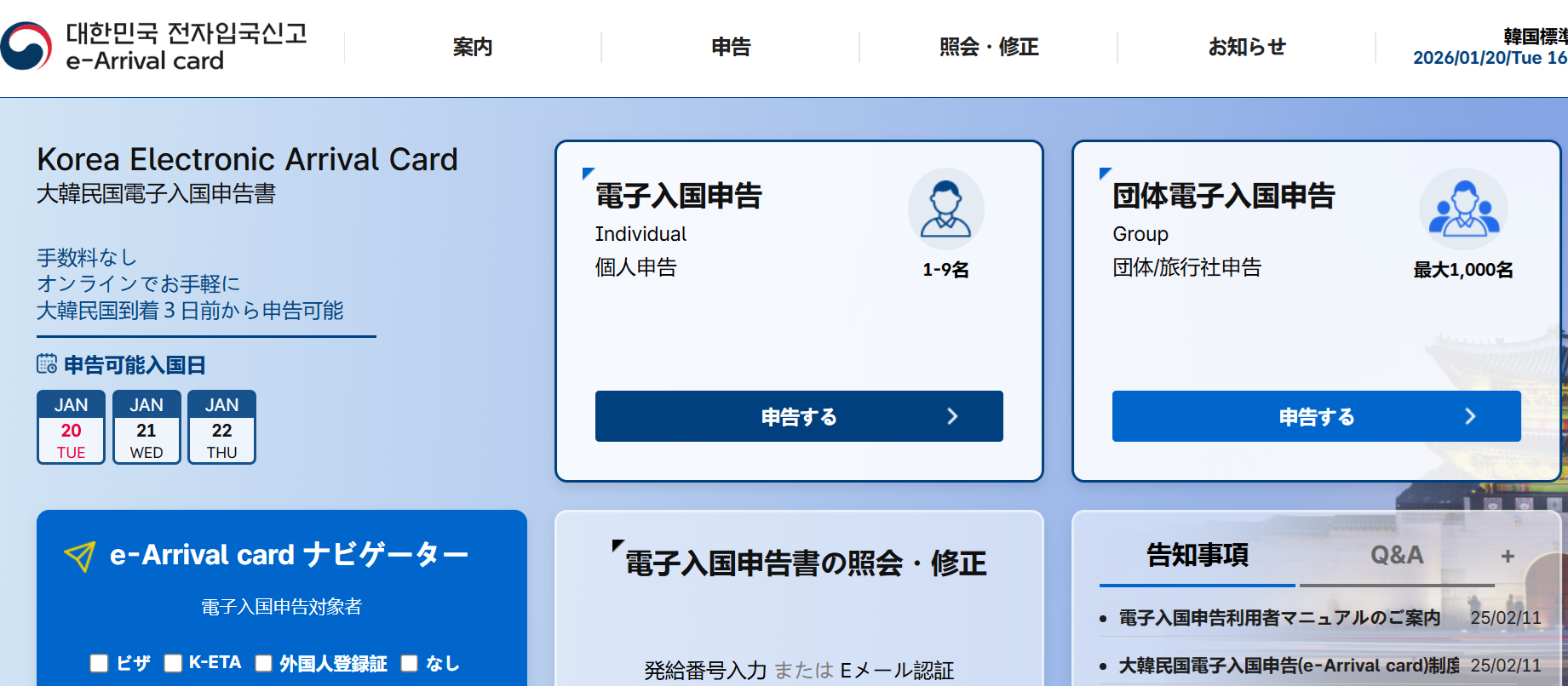The height and width of the screenshot is (686, 1568).
Task: Select the なし checkbox
Action: pyautogui.click(x=410, y=663)
